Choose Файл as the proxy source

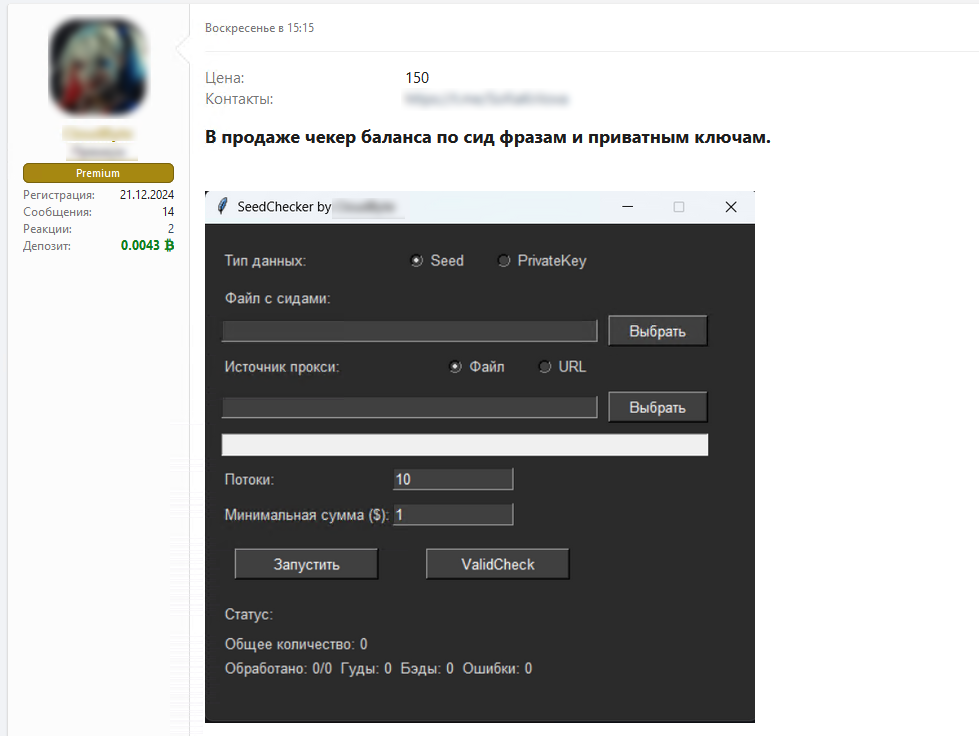456,367
